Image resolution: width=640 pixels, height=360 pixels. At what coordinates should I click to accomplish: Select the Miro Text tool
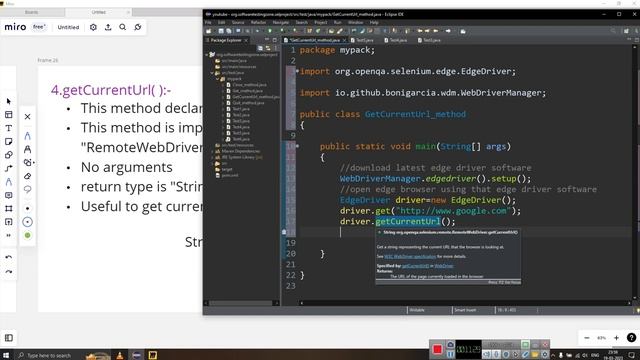(x=9, y=128)
